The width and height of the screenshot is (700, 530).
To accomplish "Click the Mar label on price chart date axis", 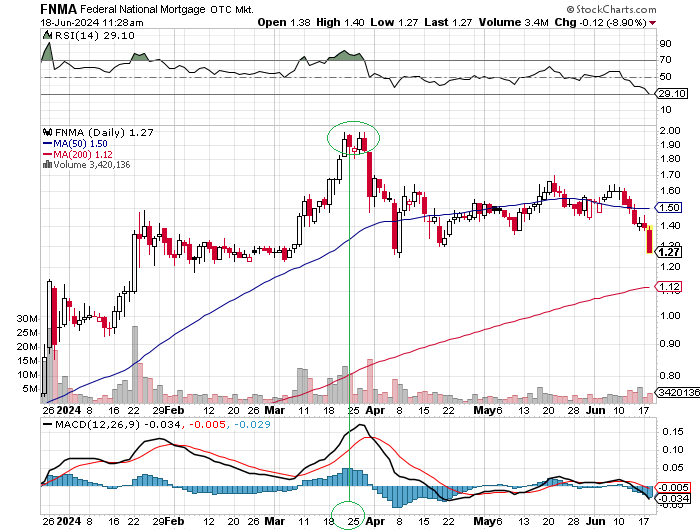I will [x=275, y=410].
